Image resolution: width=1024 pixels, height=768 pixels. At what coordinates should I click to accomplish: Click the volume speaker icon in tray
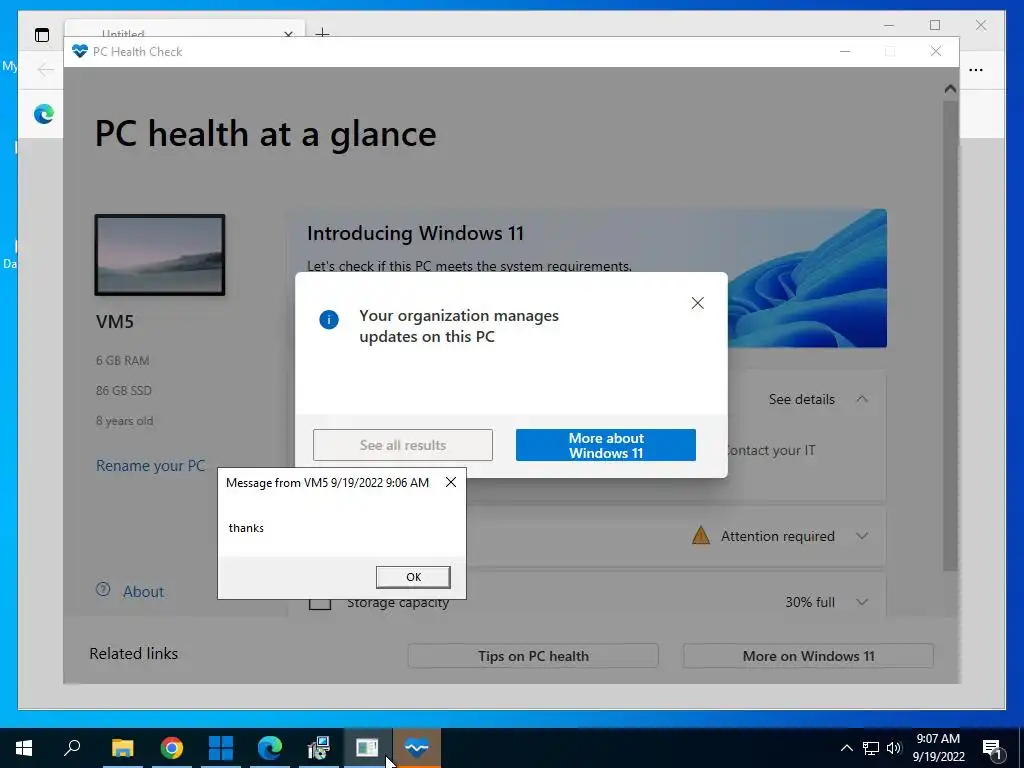coord(894,748)
